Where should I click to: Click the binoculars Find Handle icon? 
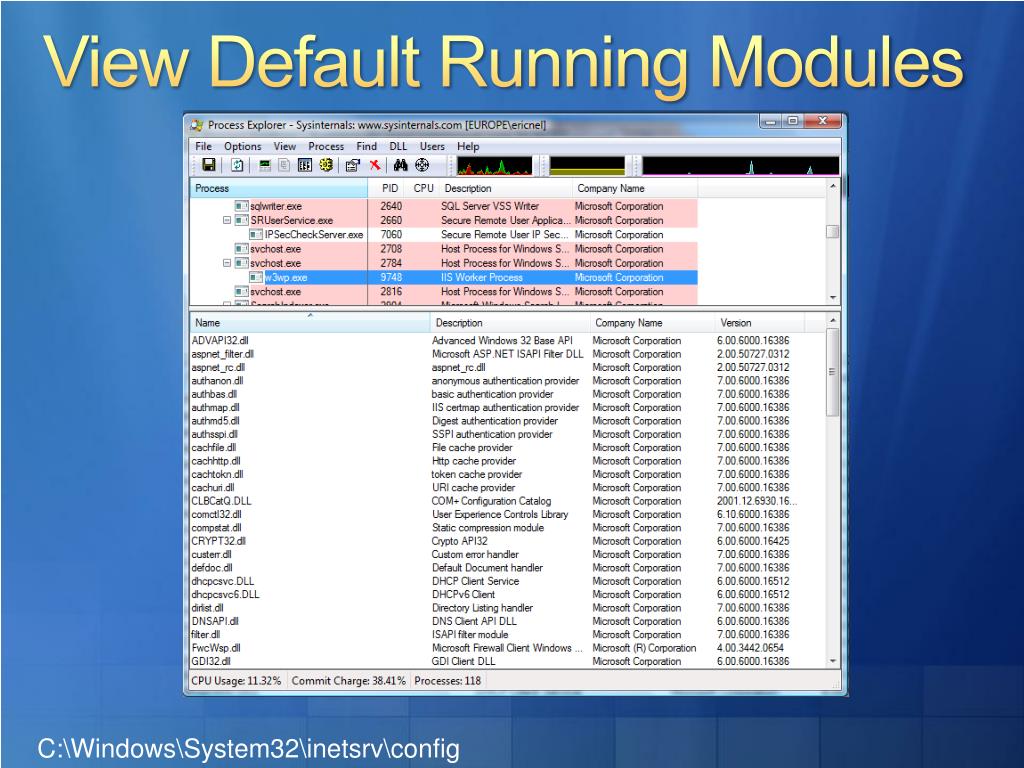point(400,165)
